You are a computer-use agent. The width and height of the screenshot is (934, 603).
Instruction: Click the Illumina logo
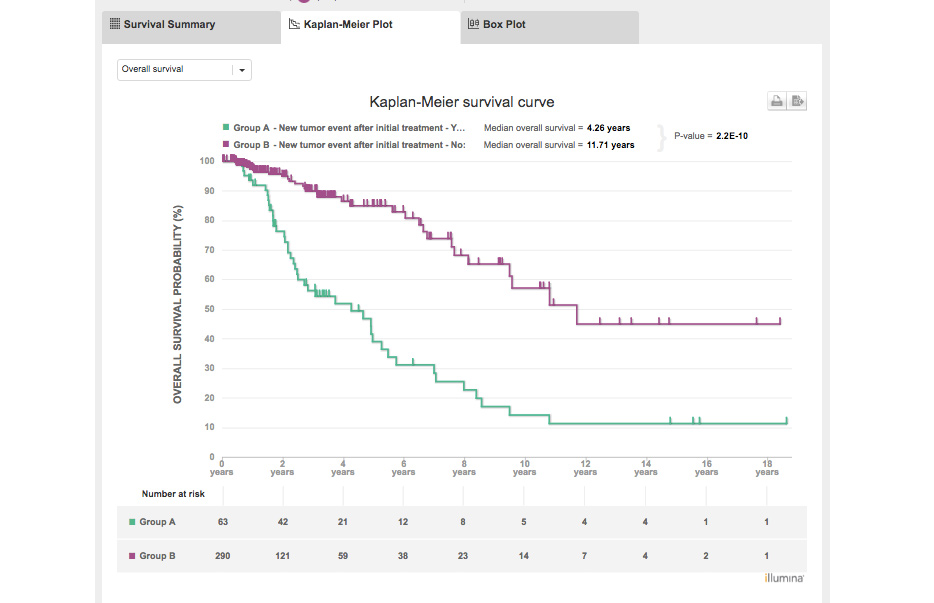(x=783, y=578)
